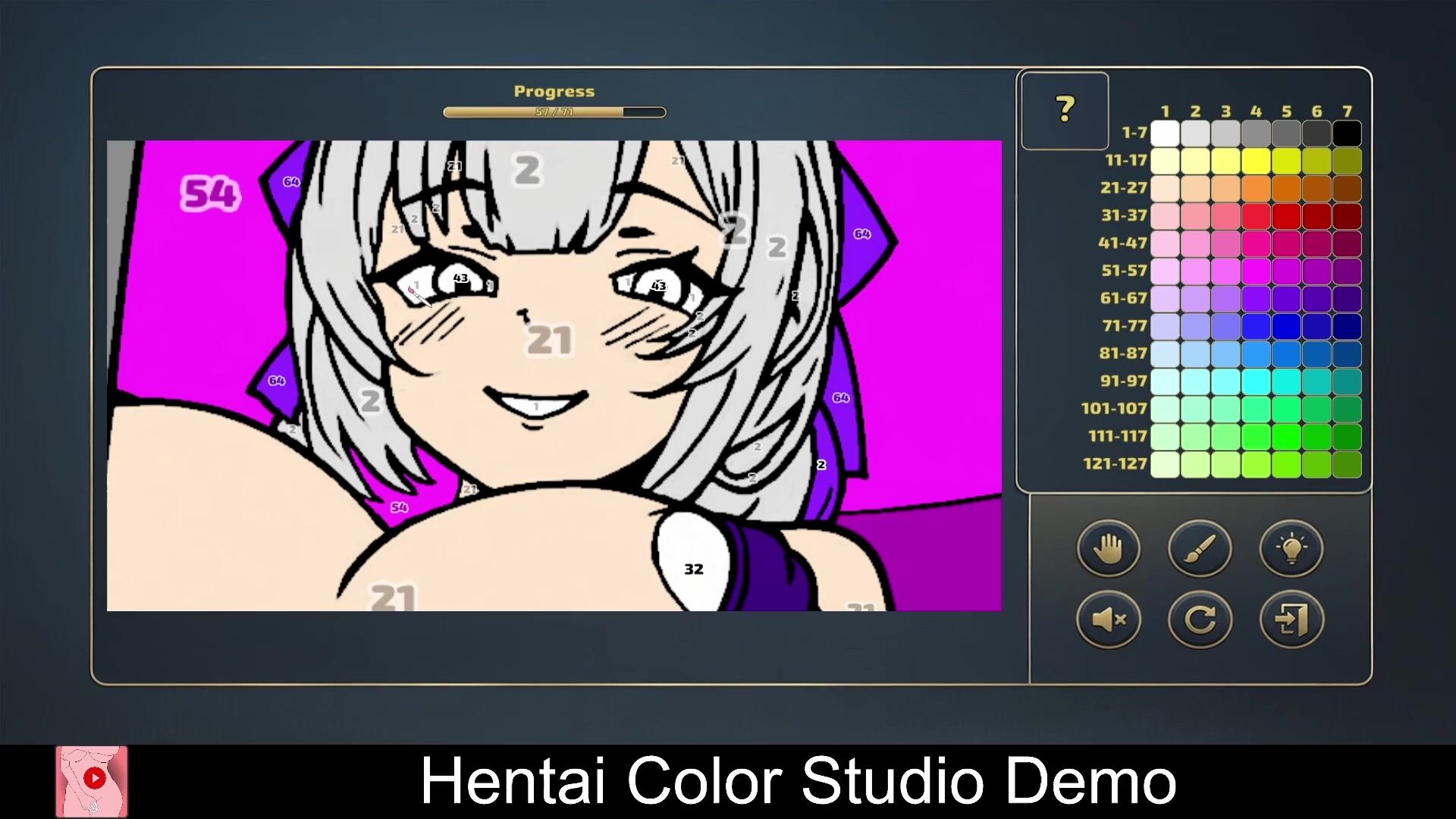Open the question mark help box
The width and height of the screenshot is (1456, 819).
[1065, 111]
